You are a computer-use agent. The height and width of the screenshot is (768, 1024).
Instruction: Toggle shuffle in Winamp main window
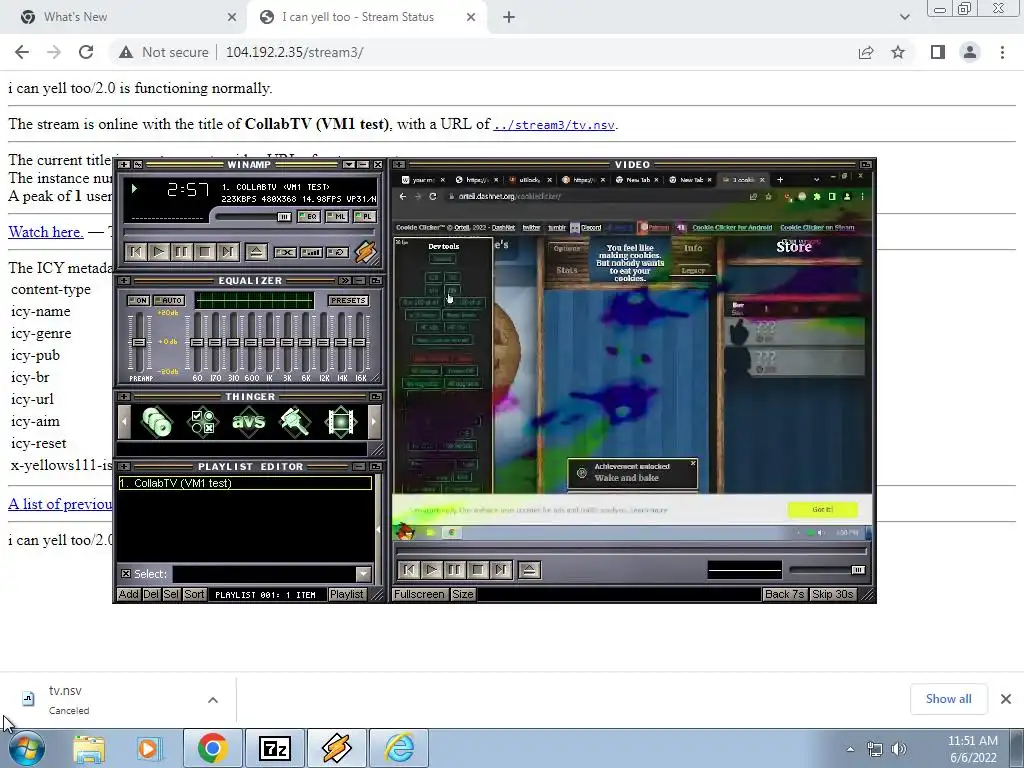pyautogui.click(x=285, y=252)
